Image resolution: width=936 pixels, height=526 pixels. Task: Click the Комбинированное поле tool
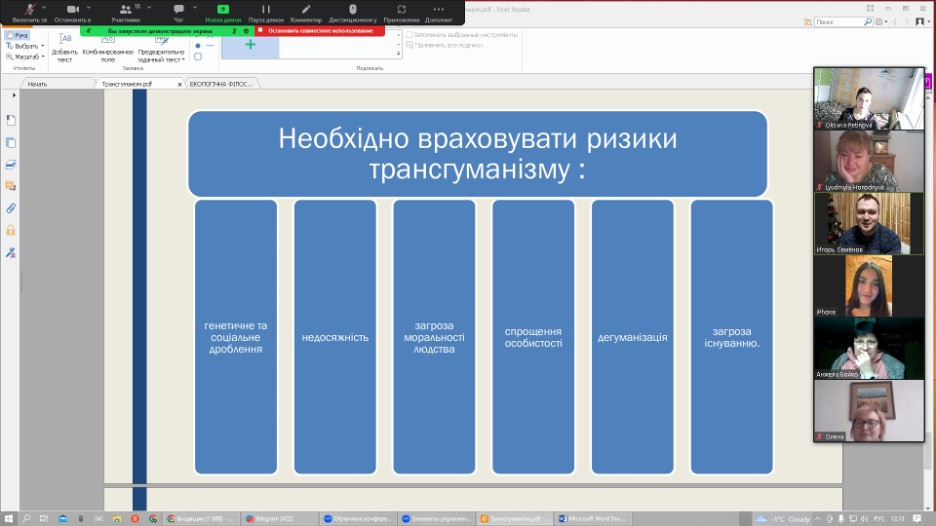(x=108, y=48)
